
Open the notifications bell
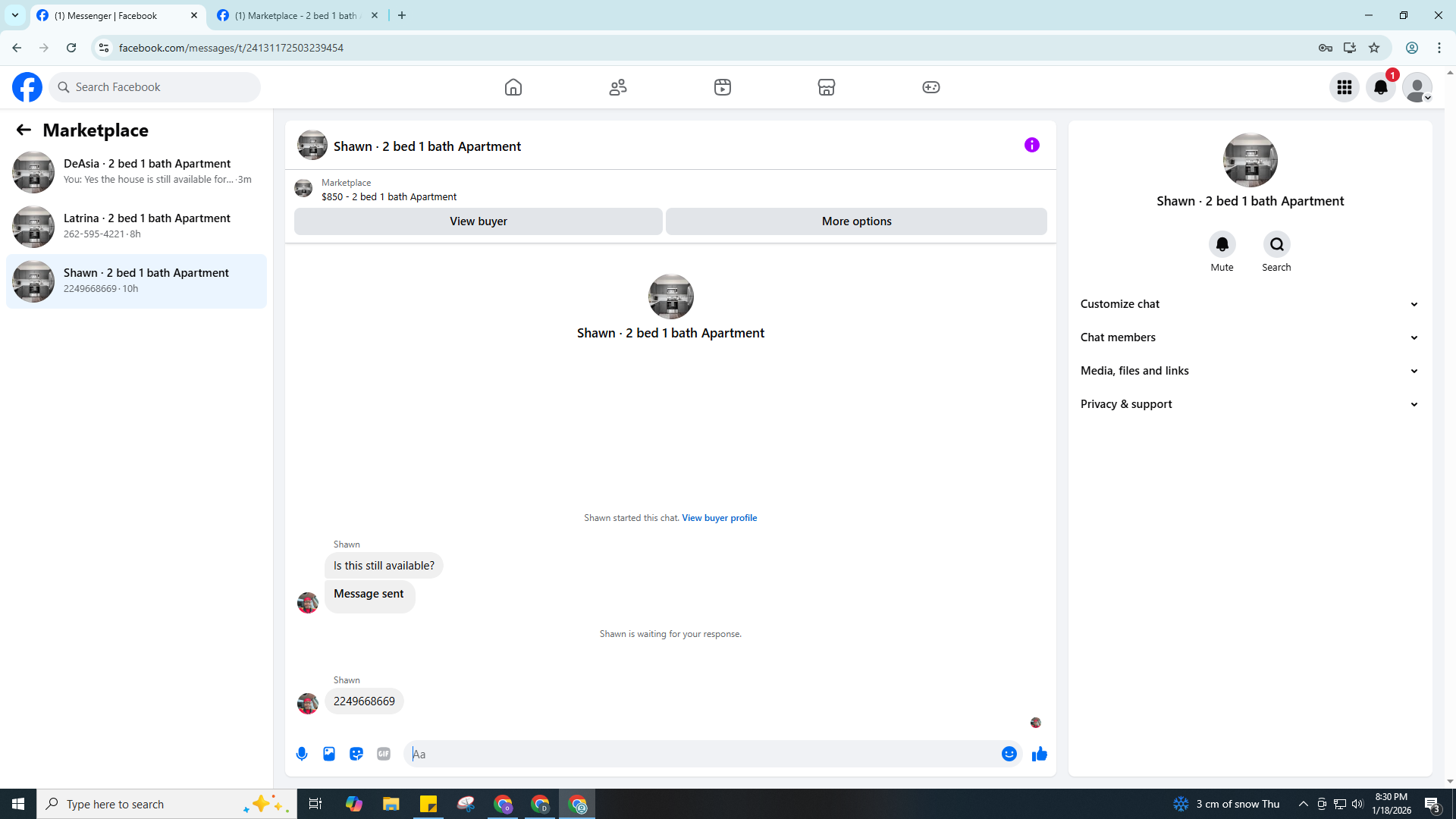click(x=1380, y=87)
